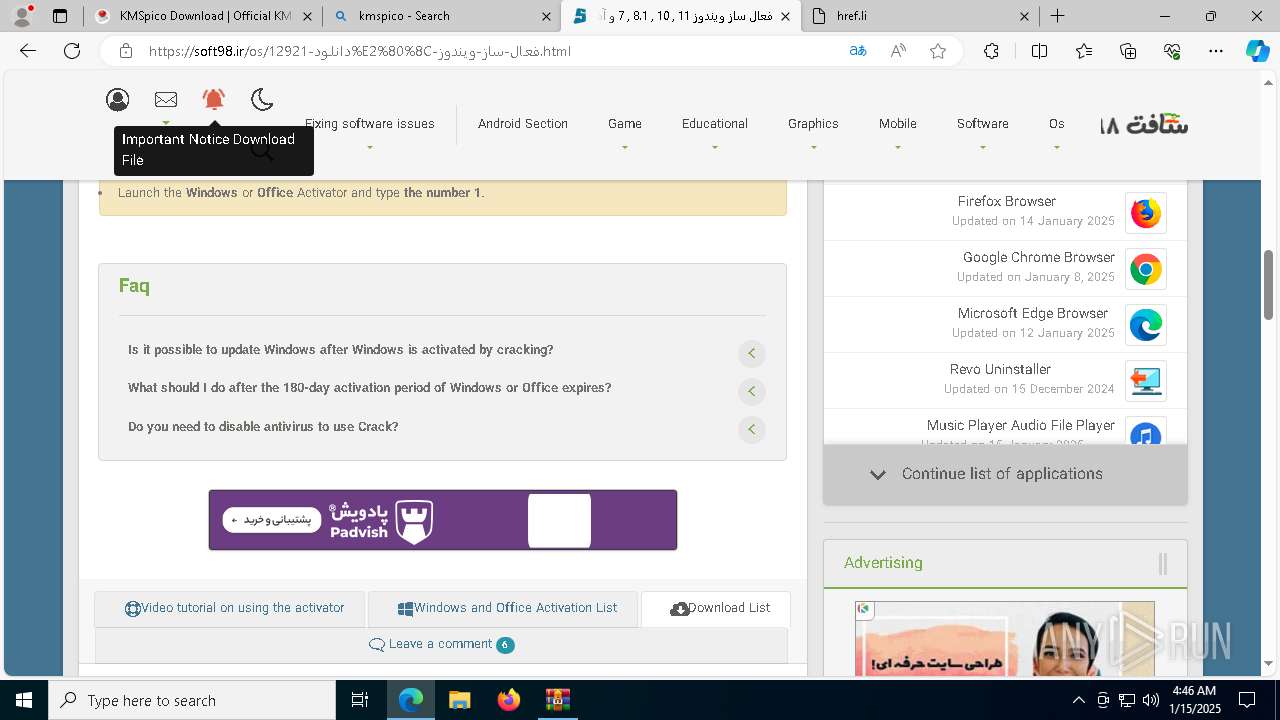Launch Firefox from the taskbar
1280x720 pixels.
tap(508, 700)
